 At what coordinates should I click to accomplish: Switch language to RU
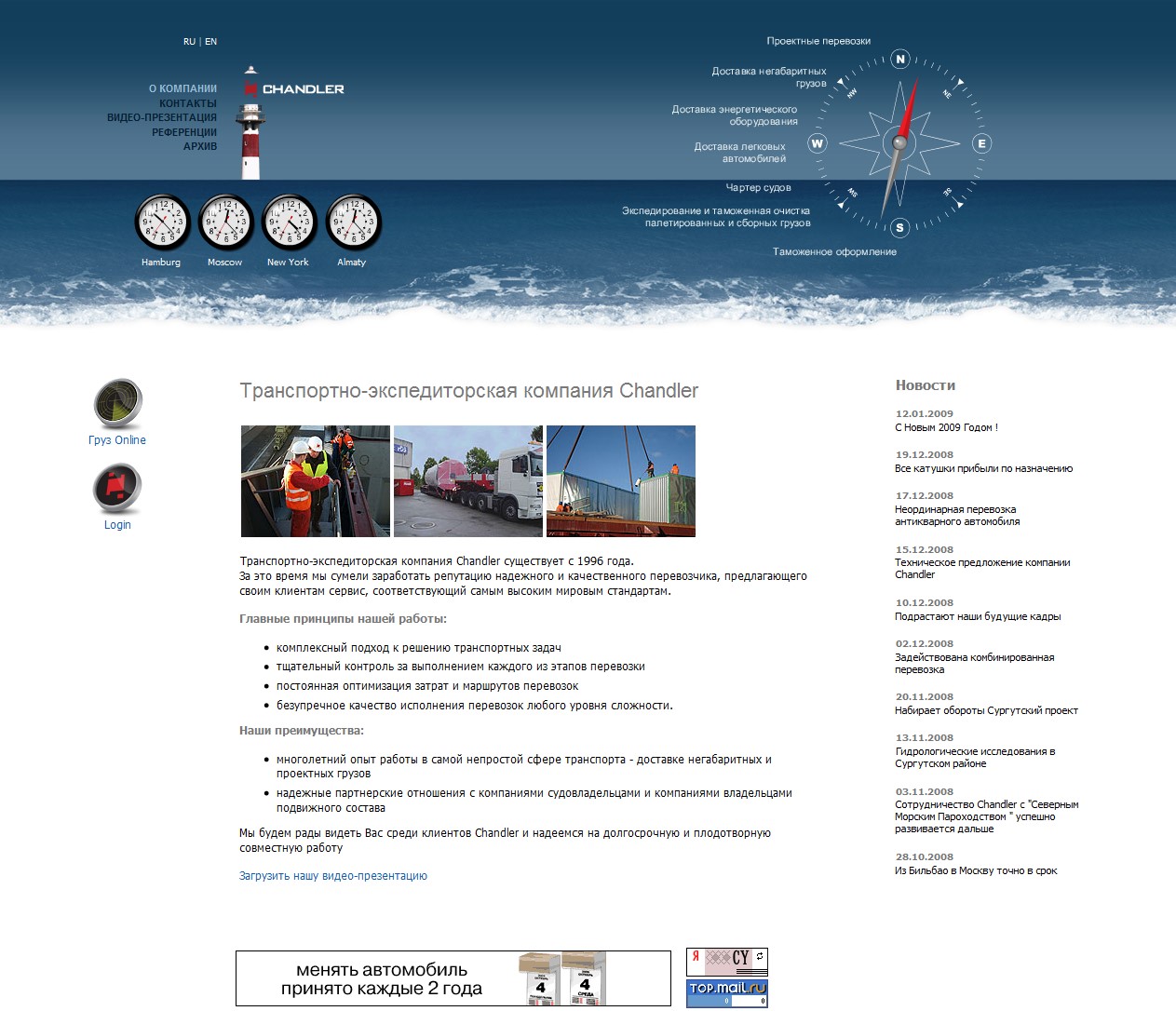[189, 42]
